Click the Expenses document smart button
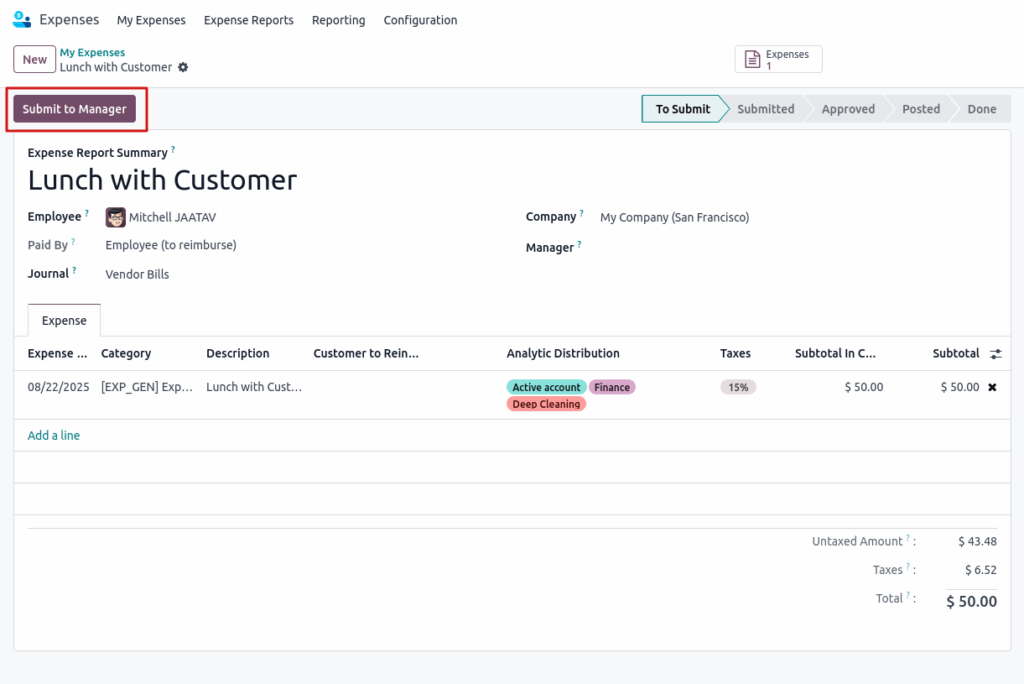Screen dimensions: 1024x684 pyautogui.click(x=778, y=60)
